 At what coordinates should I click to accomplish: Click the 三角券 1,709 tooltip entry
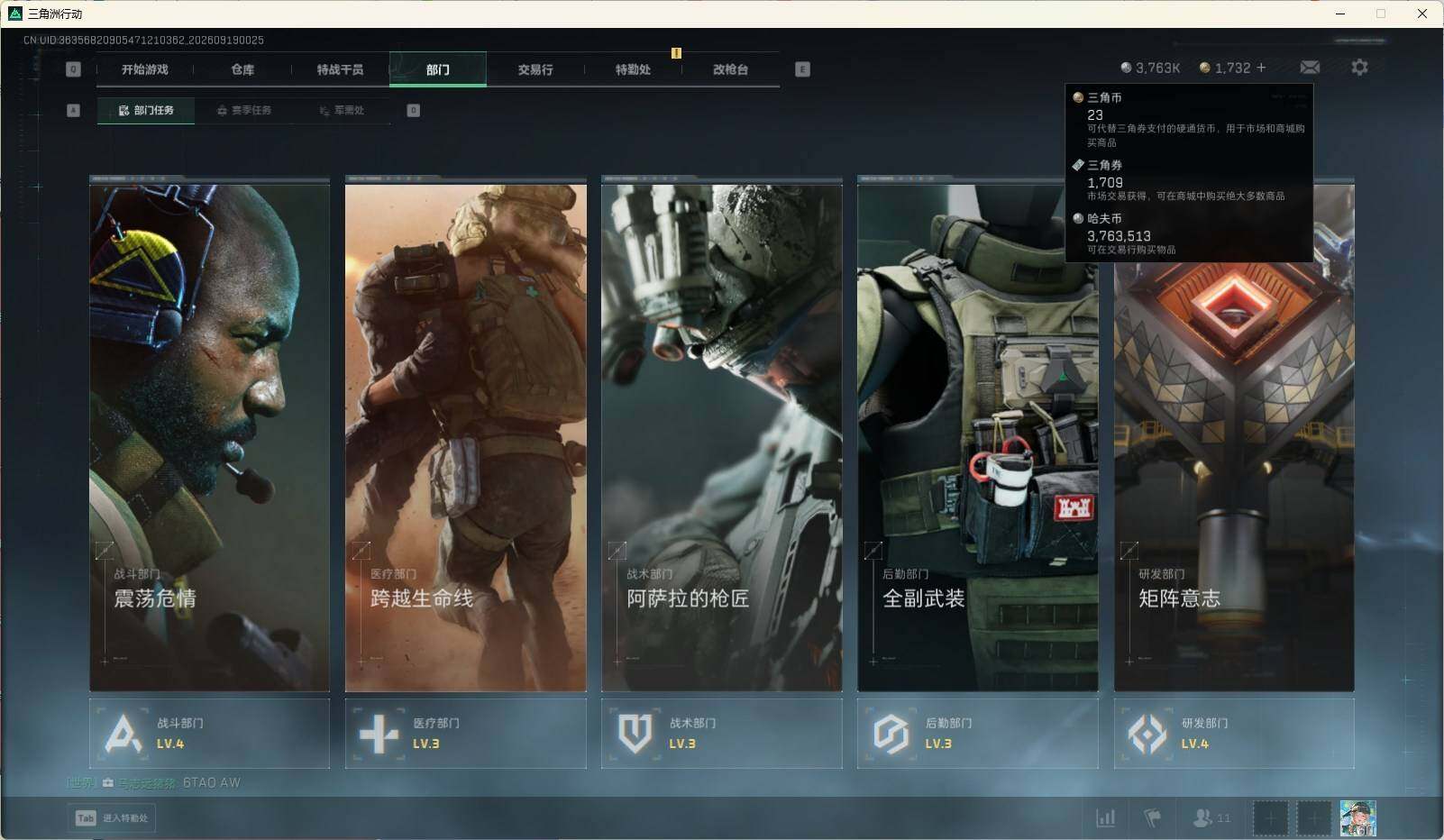point(1189,180)
